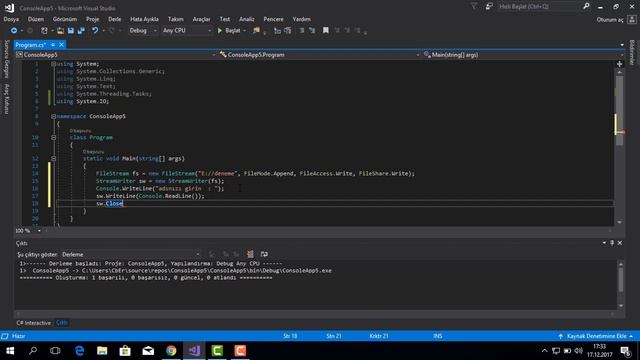
Task: Open the Analiz menu
Action: (x=247, y=19)
